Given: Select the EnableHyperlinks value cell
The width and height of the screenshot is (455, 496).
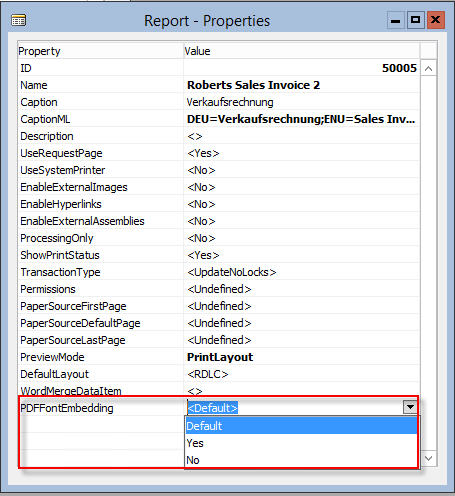Looking at the screenshot, I should (x=302, y=204).
